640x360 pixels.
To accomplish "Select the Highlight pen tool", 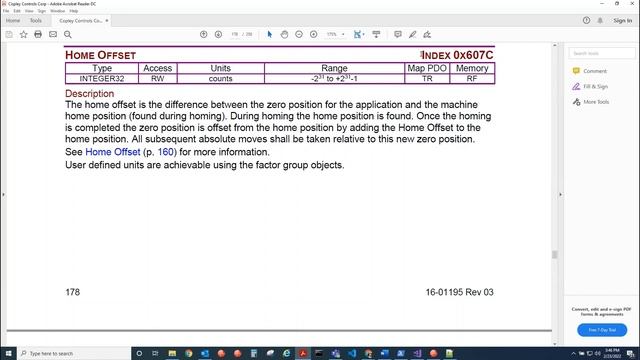I will [413, 34].
